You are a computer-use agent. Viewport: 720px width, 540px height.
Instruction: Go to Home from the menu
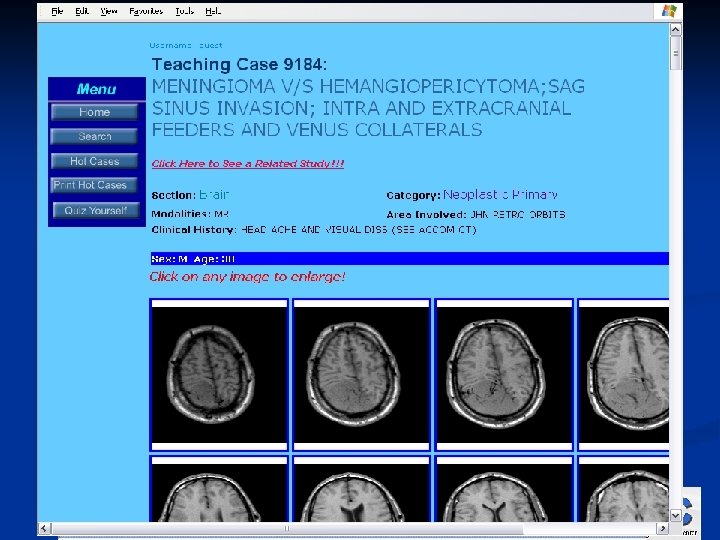click(x=95, y=112)
